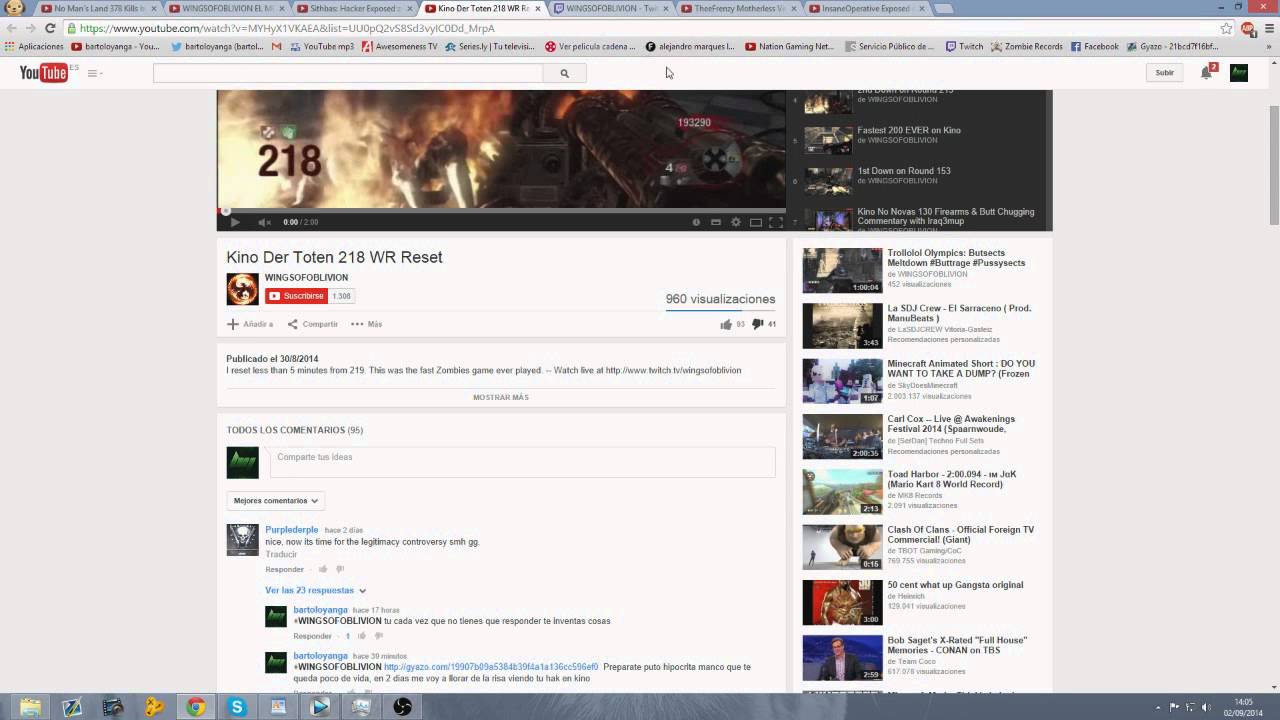Image resolution: width=1280 pixels, height=720 pixels.
Task: Mute the video with the speaker icon
Action: 264,222
